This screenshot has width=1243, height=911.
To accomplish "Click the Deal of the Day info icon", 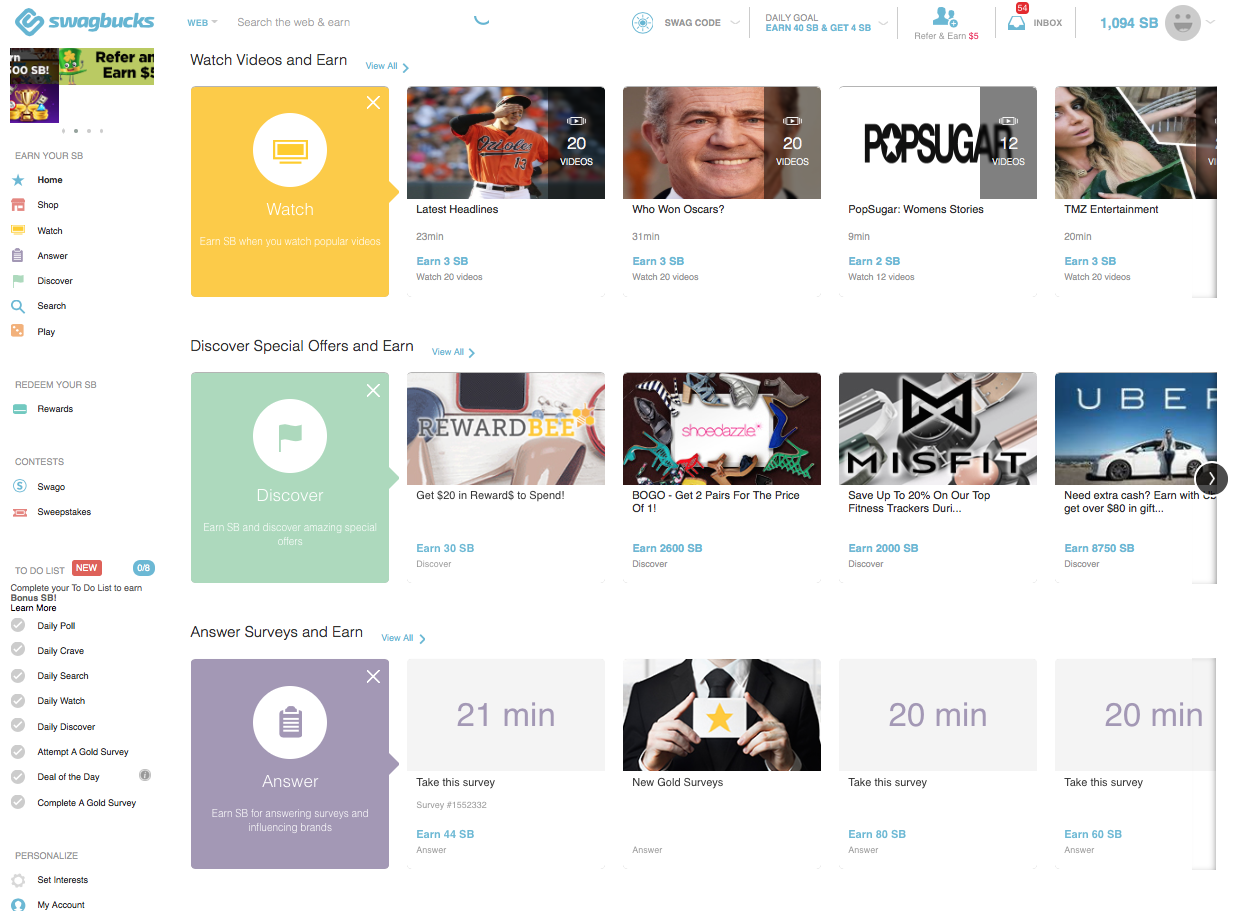I will pos(145,776).
